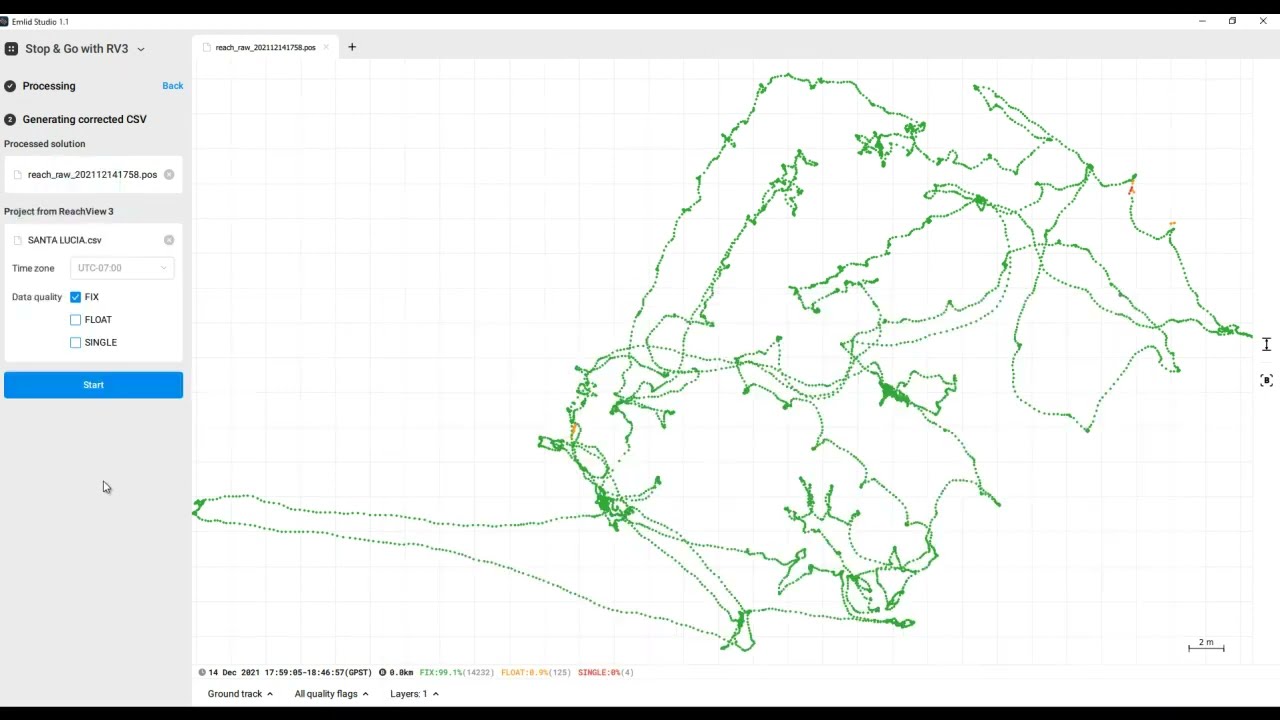Click the FIX:99.1% status readout
Viewport: 1280px width, 720px height.
(x=457, y=673)
